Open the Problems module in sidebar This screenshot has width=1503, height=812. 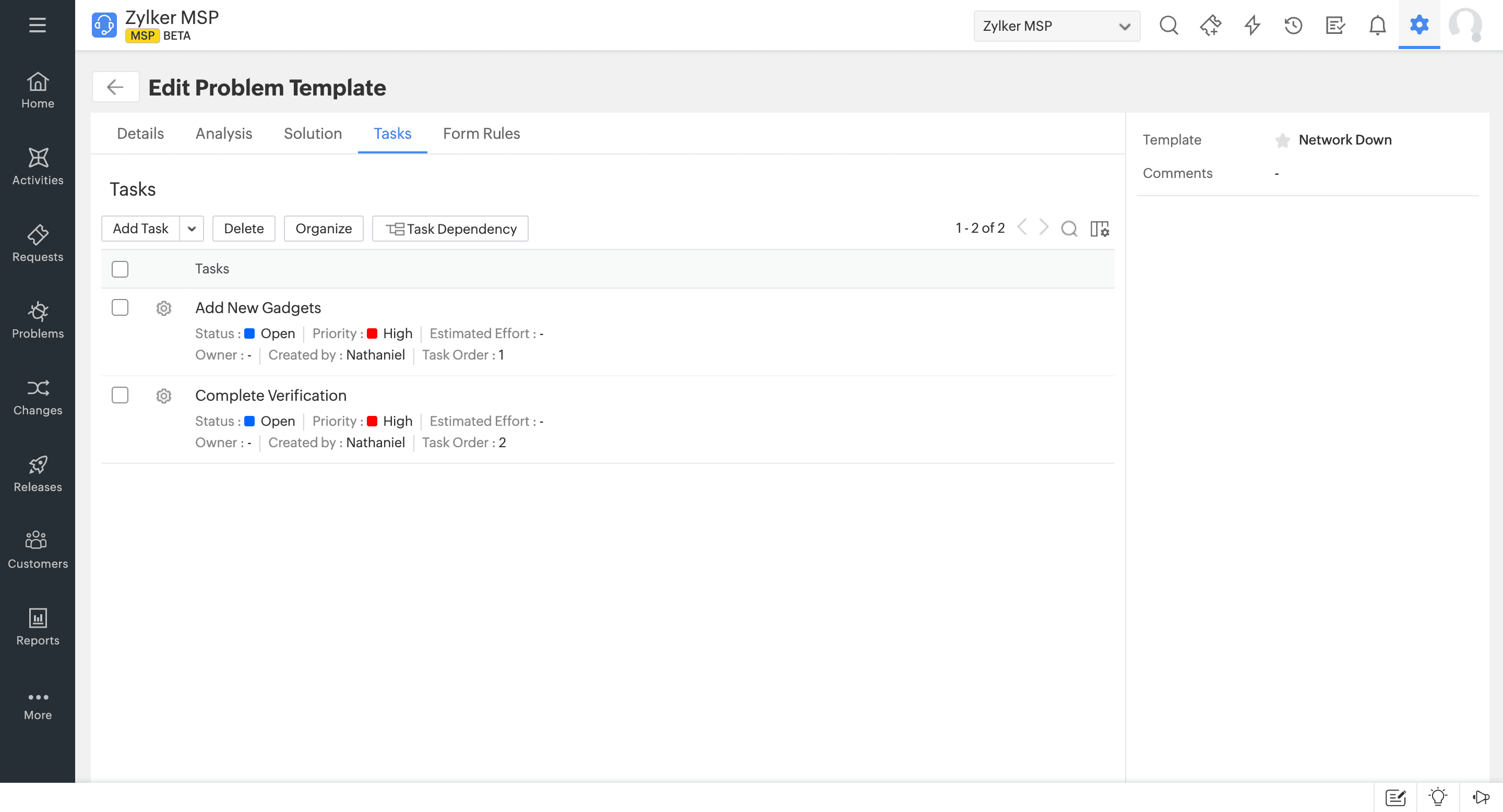click(38, 320)
